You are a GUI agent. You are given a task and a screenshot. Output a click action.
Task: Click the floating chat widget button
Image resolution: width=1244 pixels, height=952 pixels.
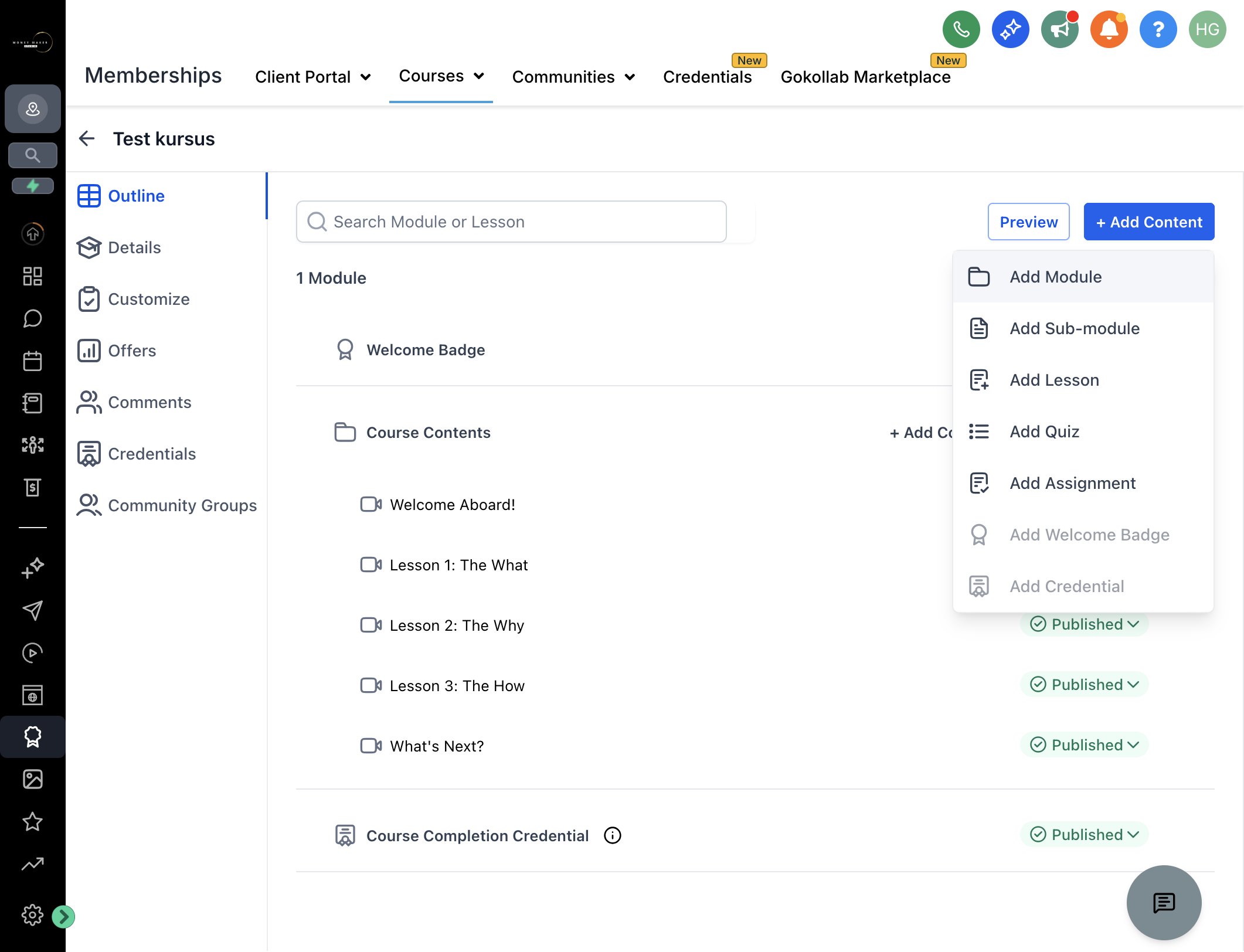pyautogui.click(x=1164, y=903)
